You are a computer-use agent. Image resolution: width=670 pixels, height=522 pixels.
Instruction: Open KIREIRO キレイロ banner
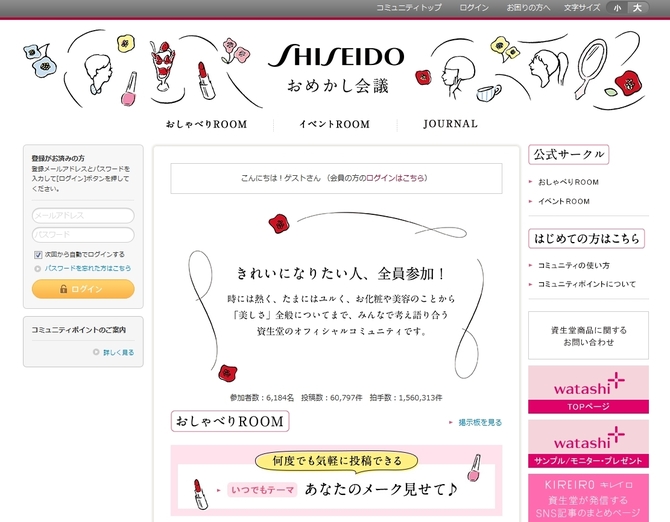coord(588,498)
